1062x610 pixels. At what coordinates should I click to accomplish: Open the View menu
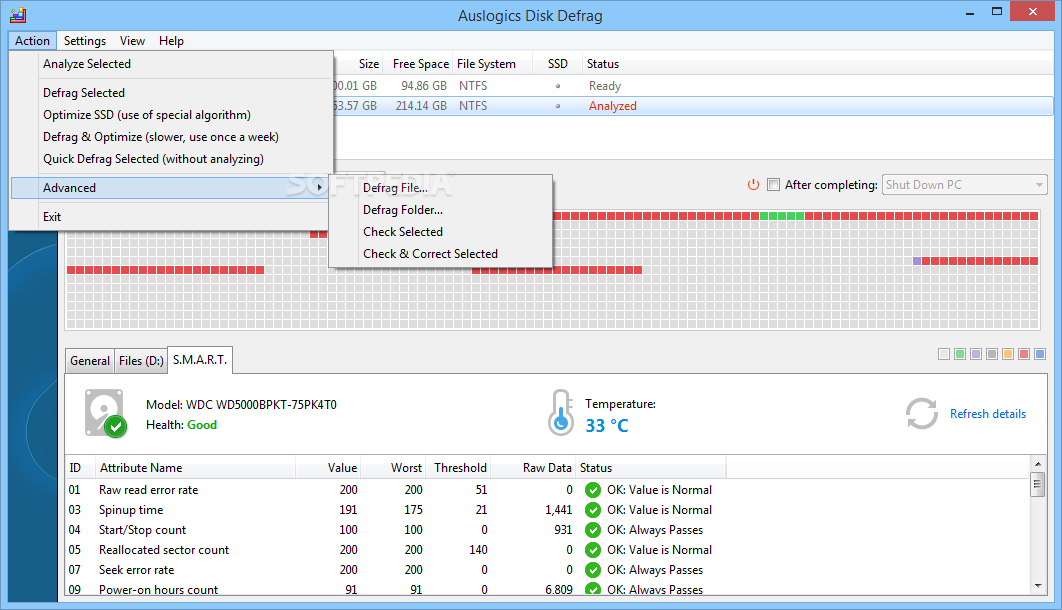[132, 41]
